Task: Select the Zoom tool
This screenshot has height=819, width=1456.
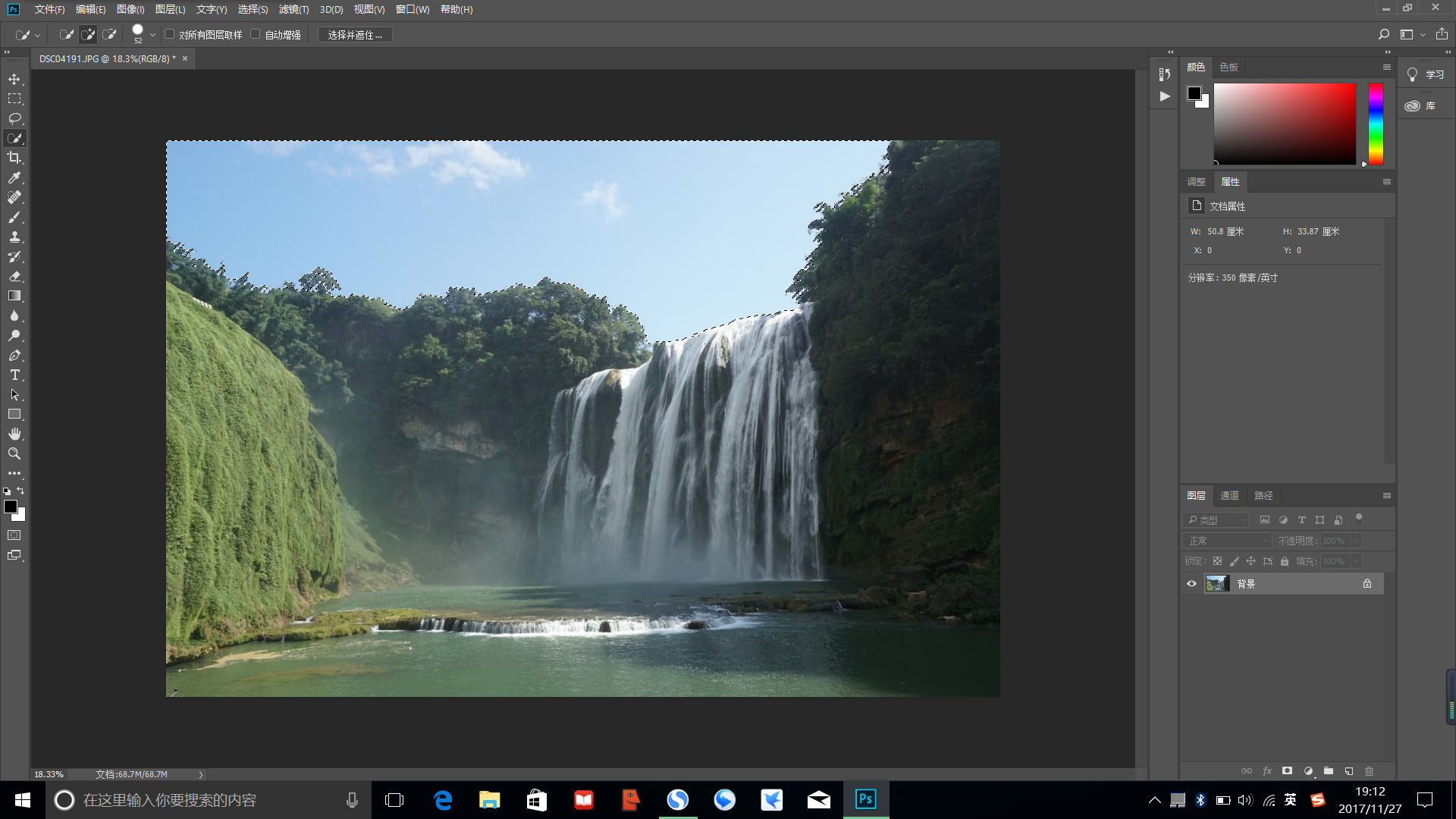Action: (x=14, y=453)
